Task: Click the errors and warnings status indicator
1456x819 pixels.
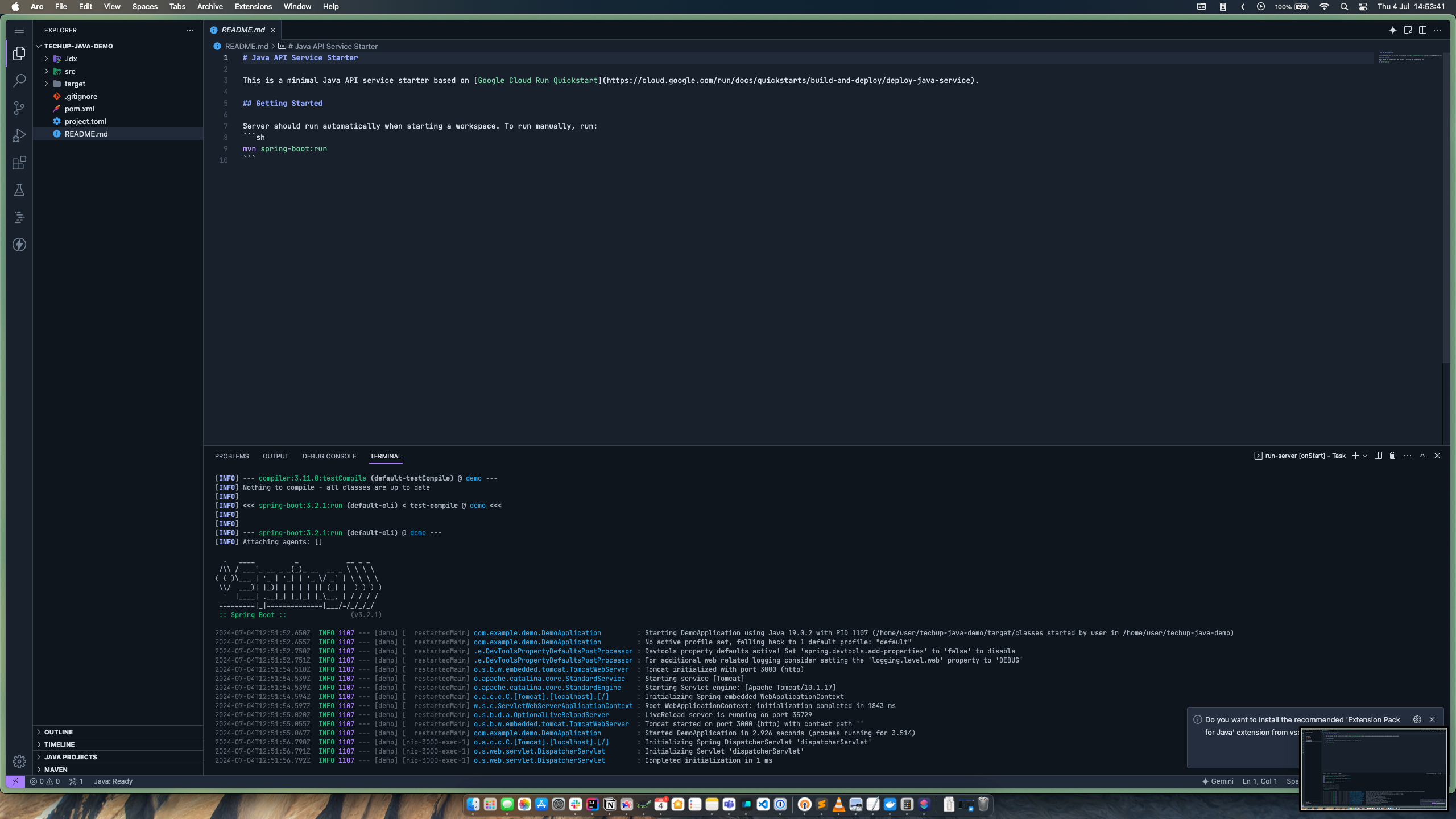Action: click(45, 781)
